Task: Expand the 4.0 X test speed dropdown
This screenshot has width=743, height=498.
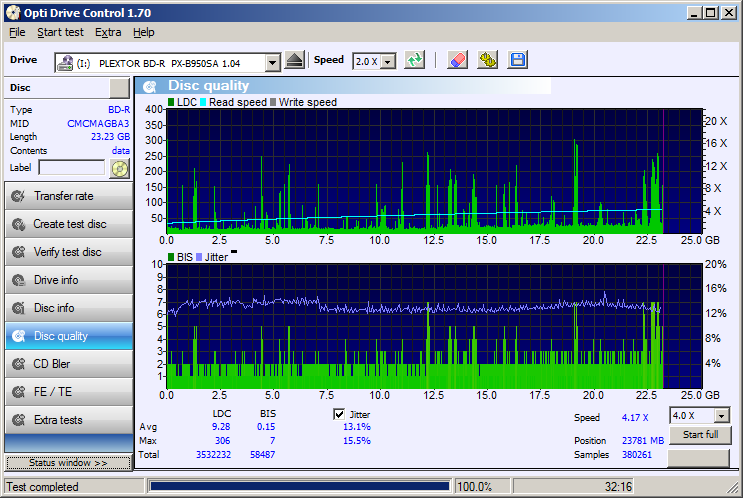Action: click(x=722, y=417)
